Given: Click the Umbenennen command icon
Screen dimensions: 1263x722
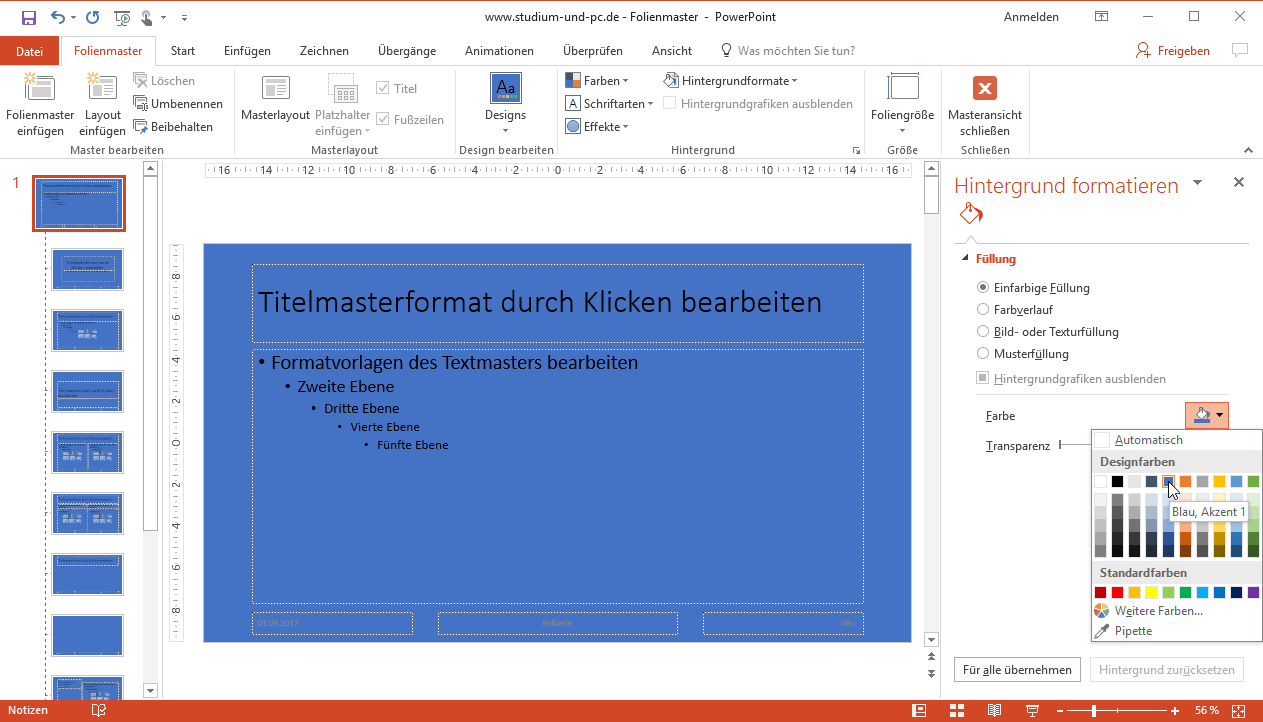Looking at the screenshot, I should pos(141,104).
